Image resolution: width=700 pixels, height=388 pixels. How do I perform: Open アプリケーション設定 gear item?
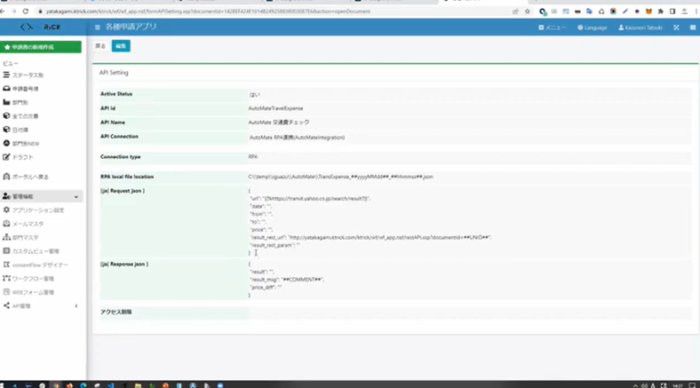(33, 210)
